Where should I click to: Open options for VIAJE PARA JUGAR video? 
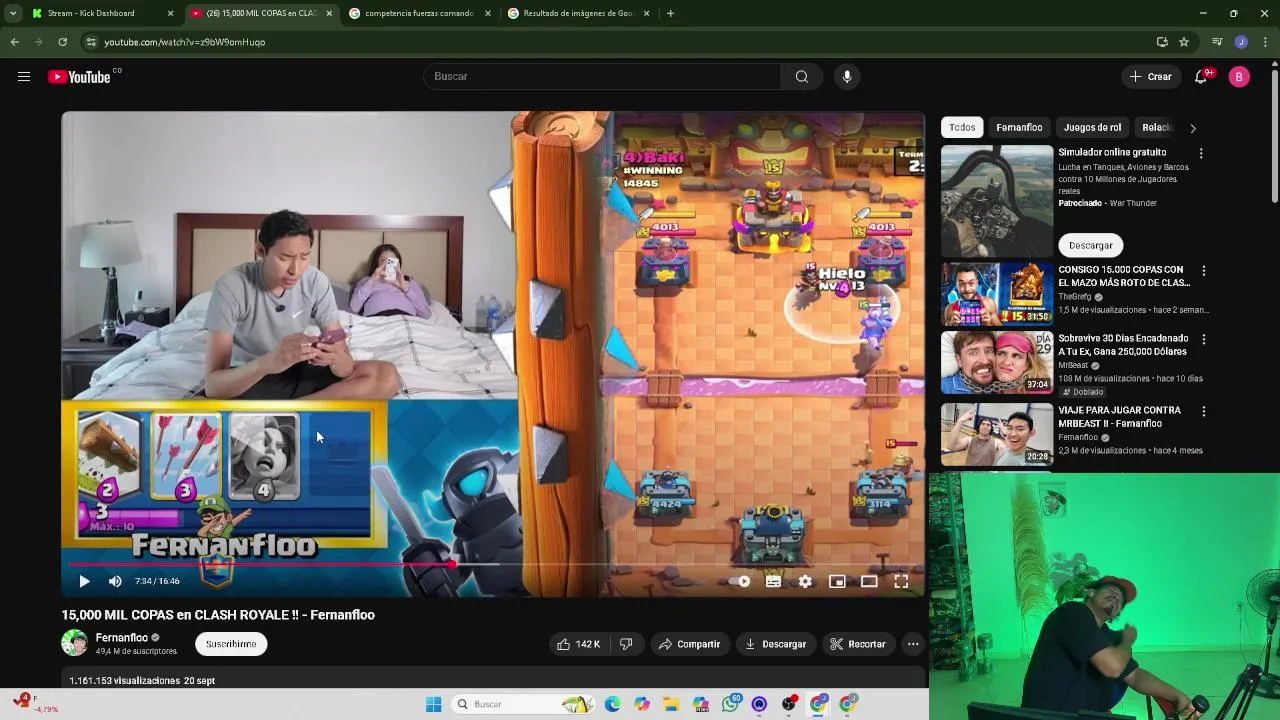(x=1203, y=411)
